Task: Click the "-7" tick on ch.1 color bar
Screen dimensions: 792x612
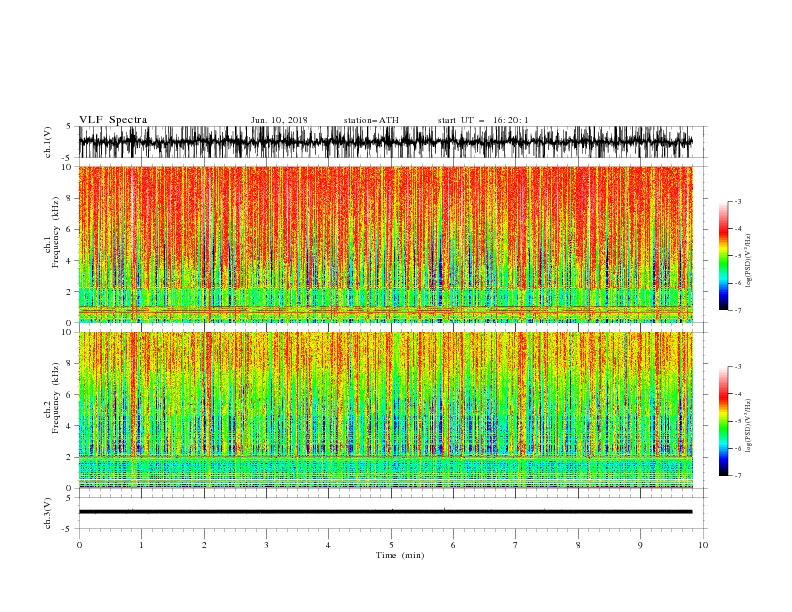Action: [x=738, y=310]
